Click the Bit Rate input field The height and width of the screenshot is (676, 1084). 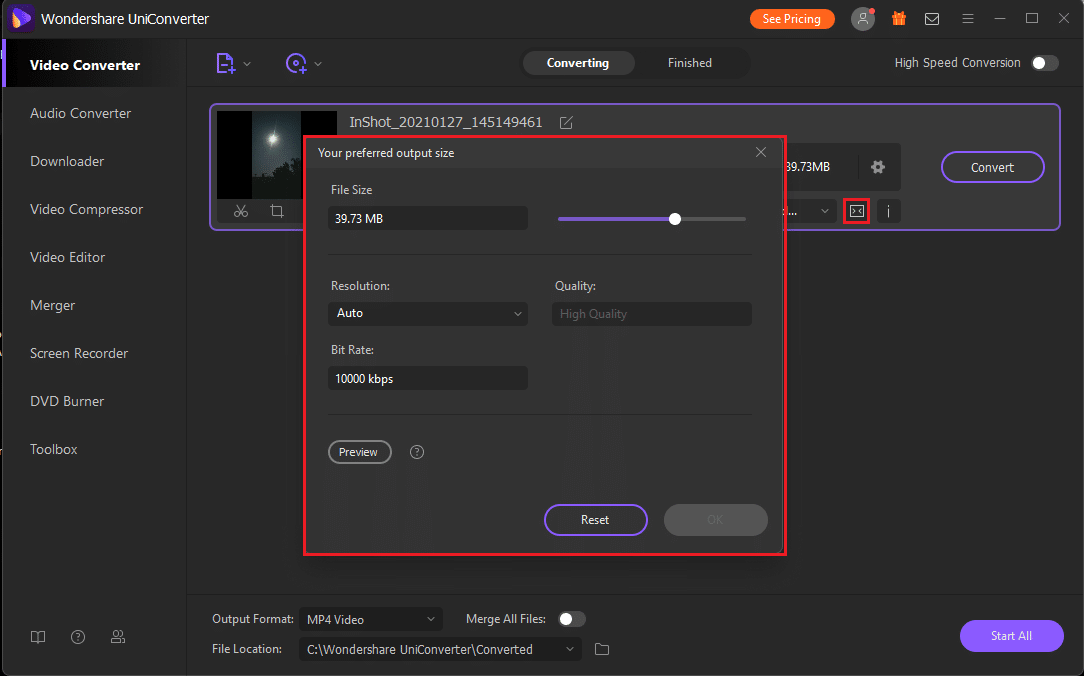click(428, 378)
